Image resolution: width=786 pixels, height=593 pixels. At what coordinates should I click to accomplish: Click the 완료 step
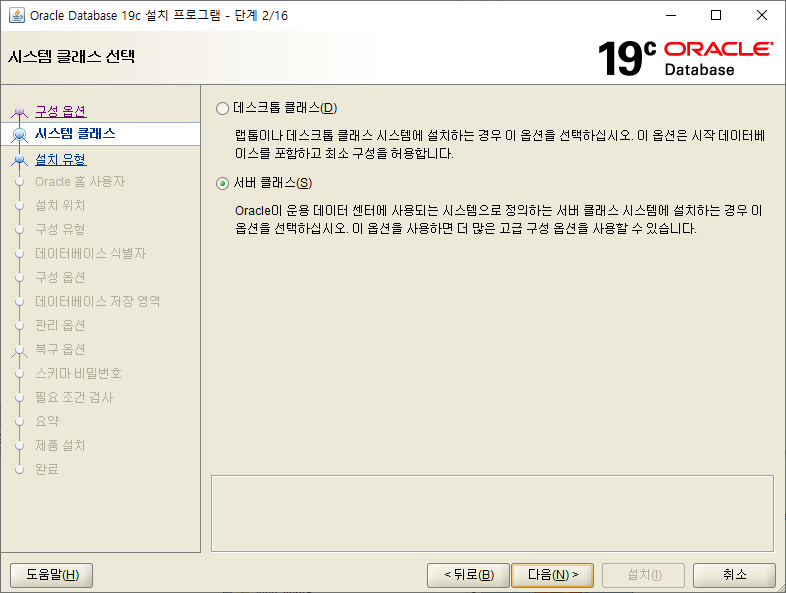tap(47, 469)
